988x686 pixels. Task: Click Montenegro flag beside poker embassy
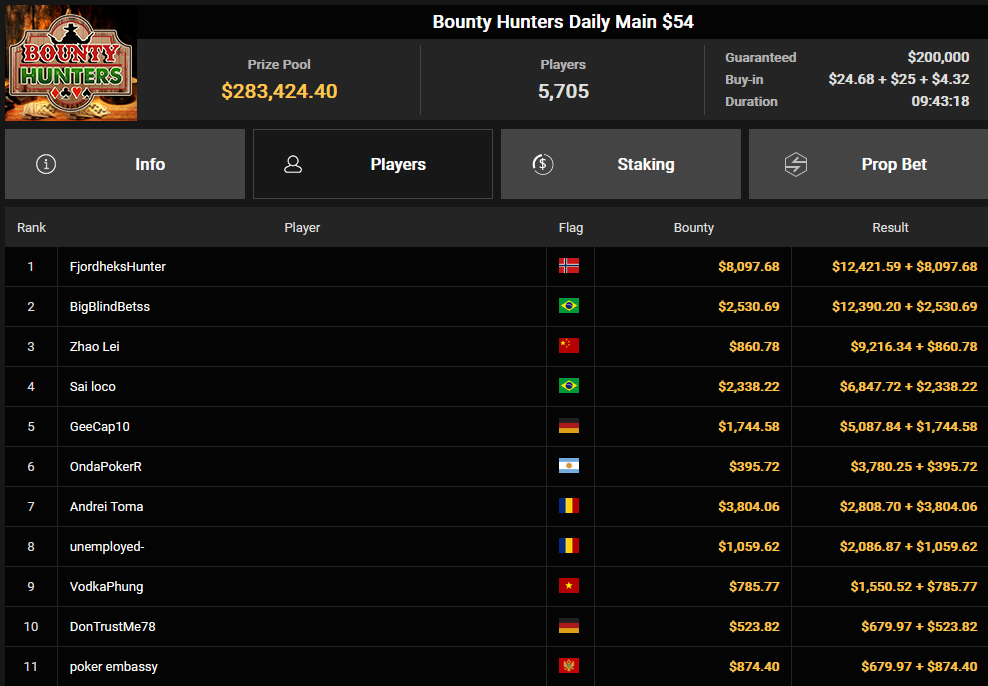coord(569,666)
